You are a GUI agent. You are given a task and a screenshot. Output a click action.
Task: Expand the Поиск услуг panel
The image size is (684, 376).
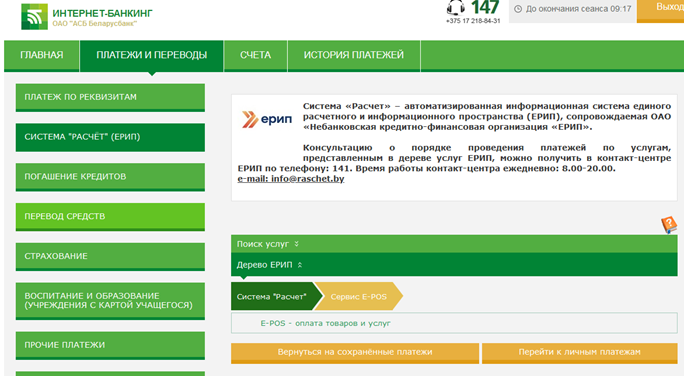454,244
